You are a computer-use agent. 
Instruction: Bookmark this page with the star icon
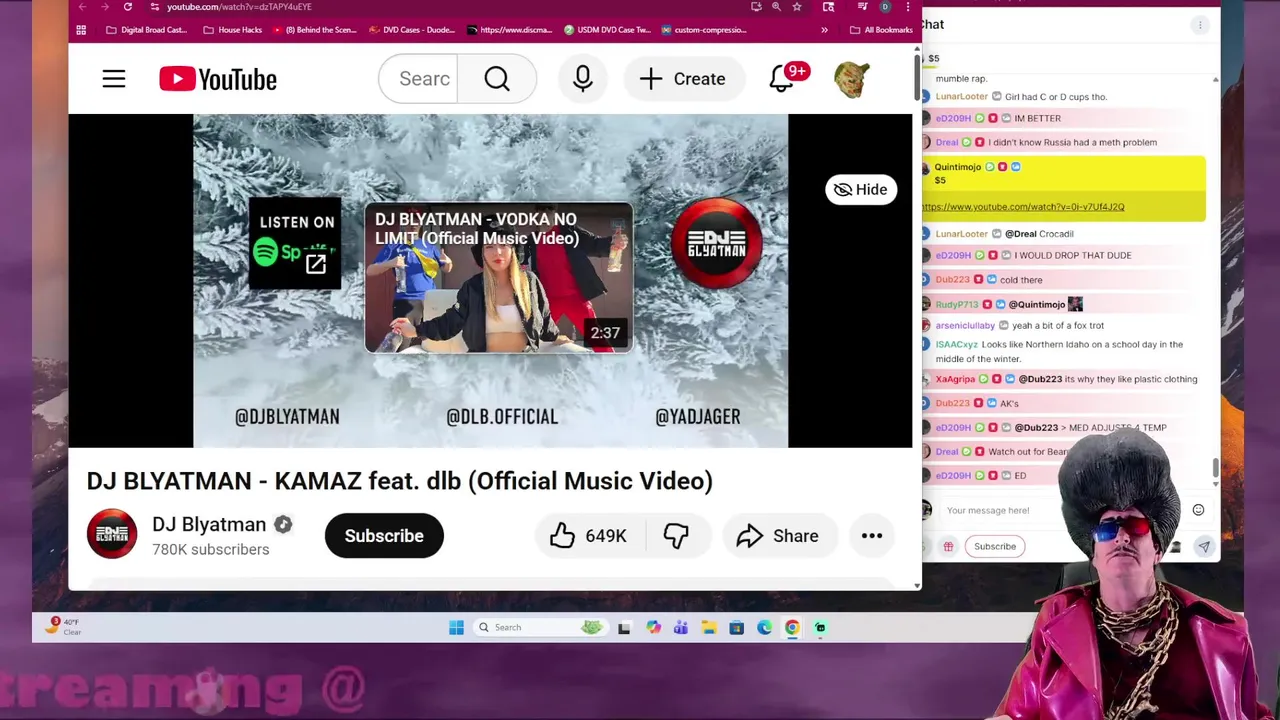pyautogui.click(x=797, y=7)
